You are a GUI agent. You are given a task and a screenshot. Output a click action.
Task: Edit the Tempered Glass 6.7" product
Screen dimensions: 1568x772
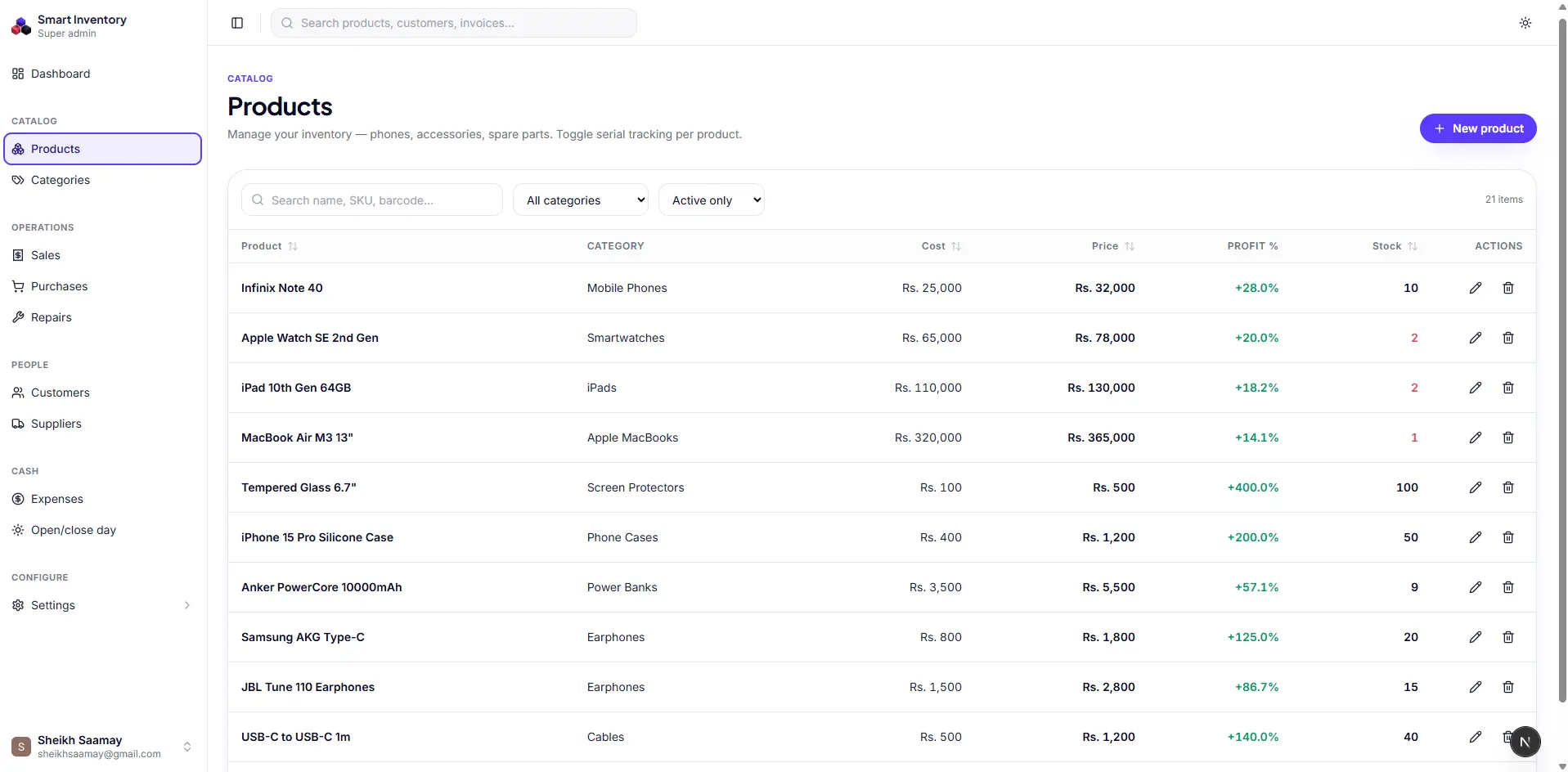[1476, 487]
